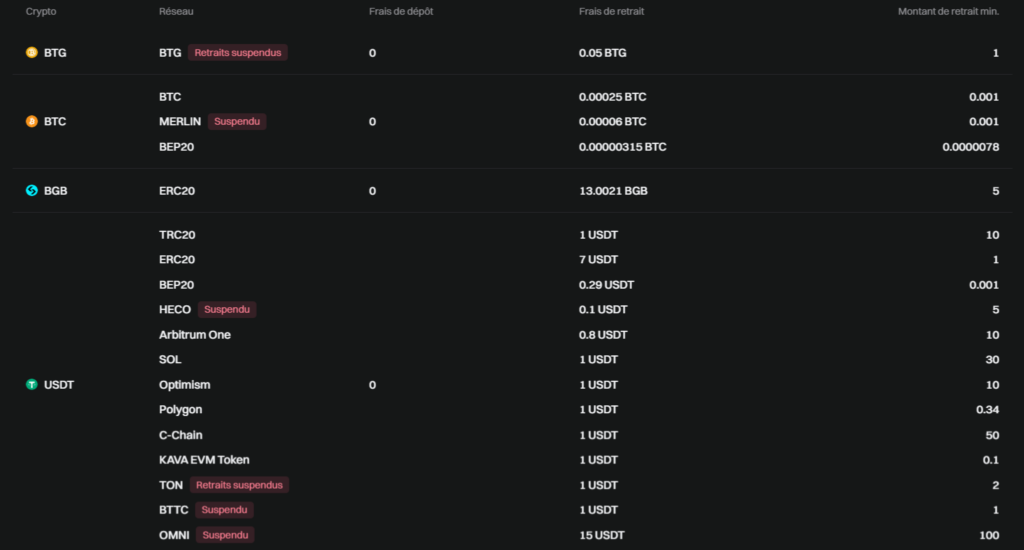This screenshot has height=550, width=1024.
Task: Select the Arbitrum One network entry
Action: point(195,335)
